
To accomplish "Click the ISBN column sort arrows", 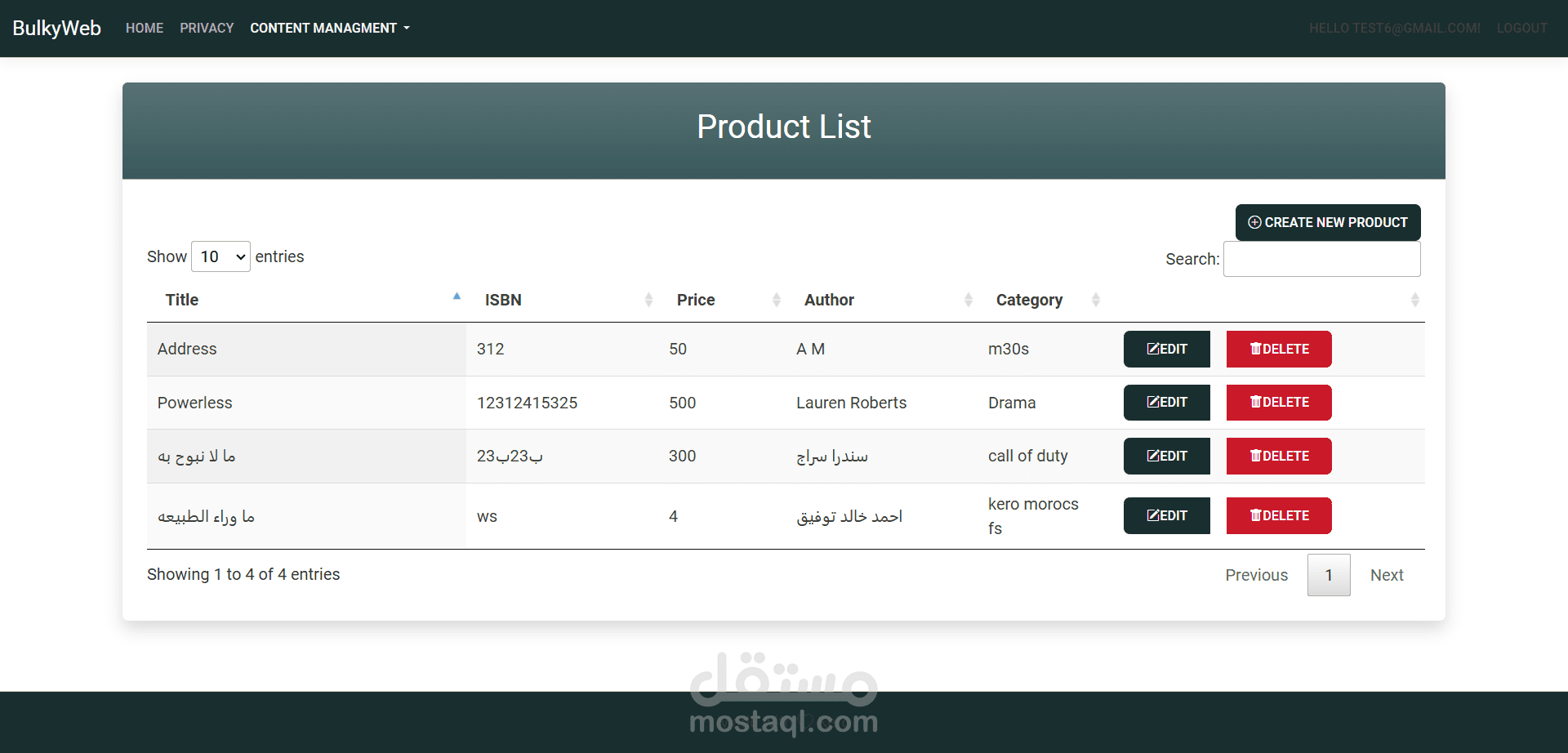I will click(648, 300).
